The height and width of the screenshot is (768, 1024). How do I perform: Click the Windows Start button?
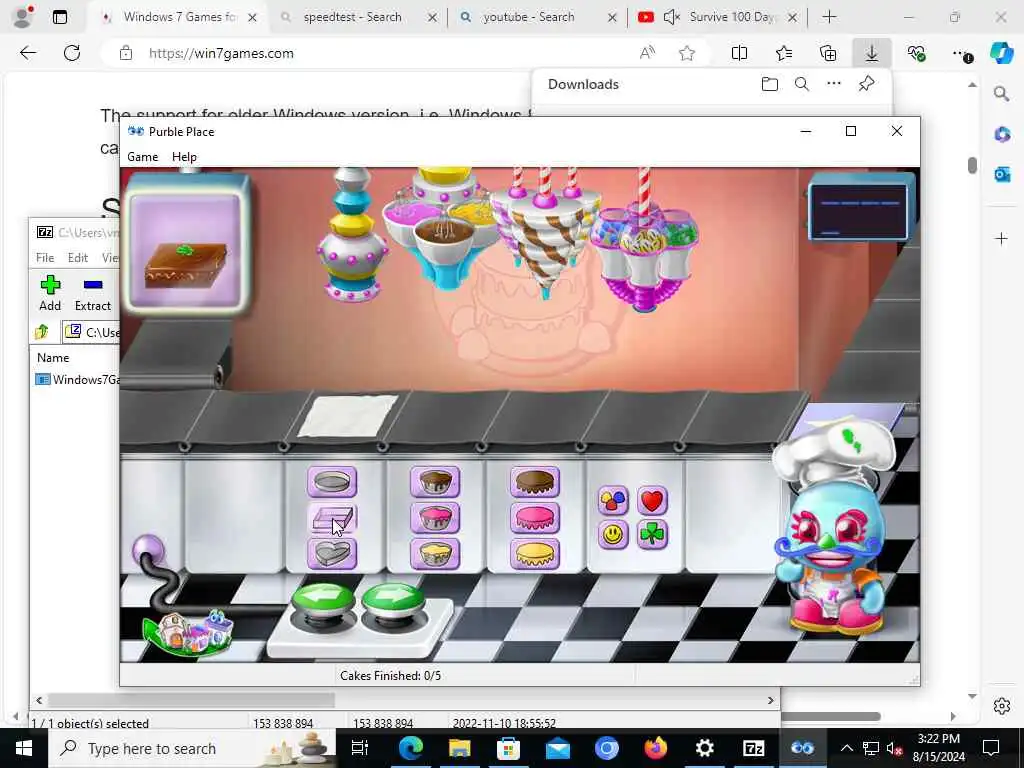point(24,748)
